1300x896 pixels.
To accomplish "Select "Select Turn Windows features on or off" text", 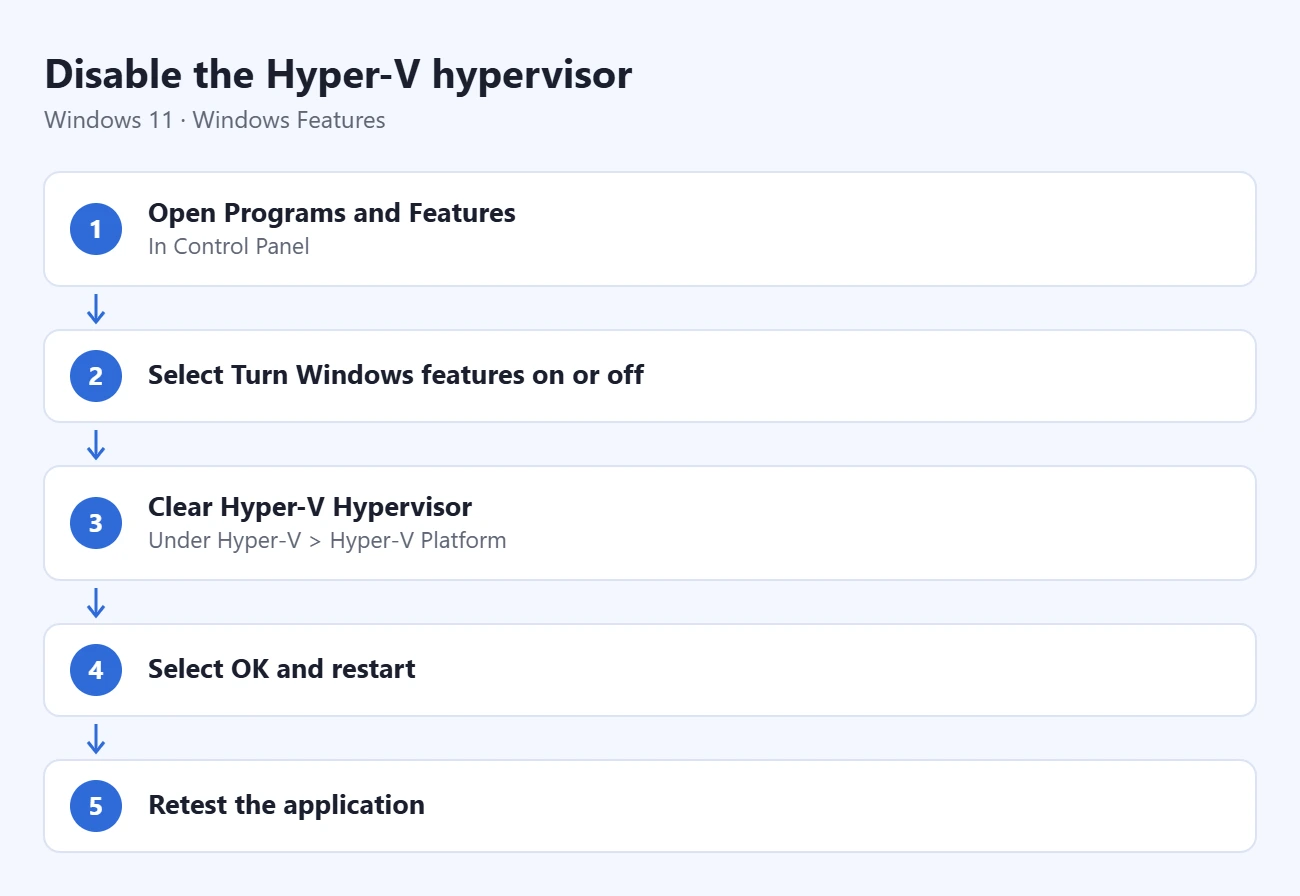I will (x=396, y=375).
